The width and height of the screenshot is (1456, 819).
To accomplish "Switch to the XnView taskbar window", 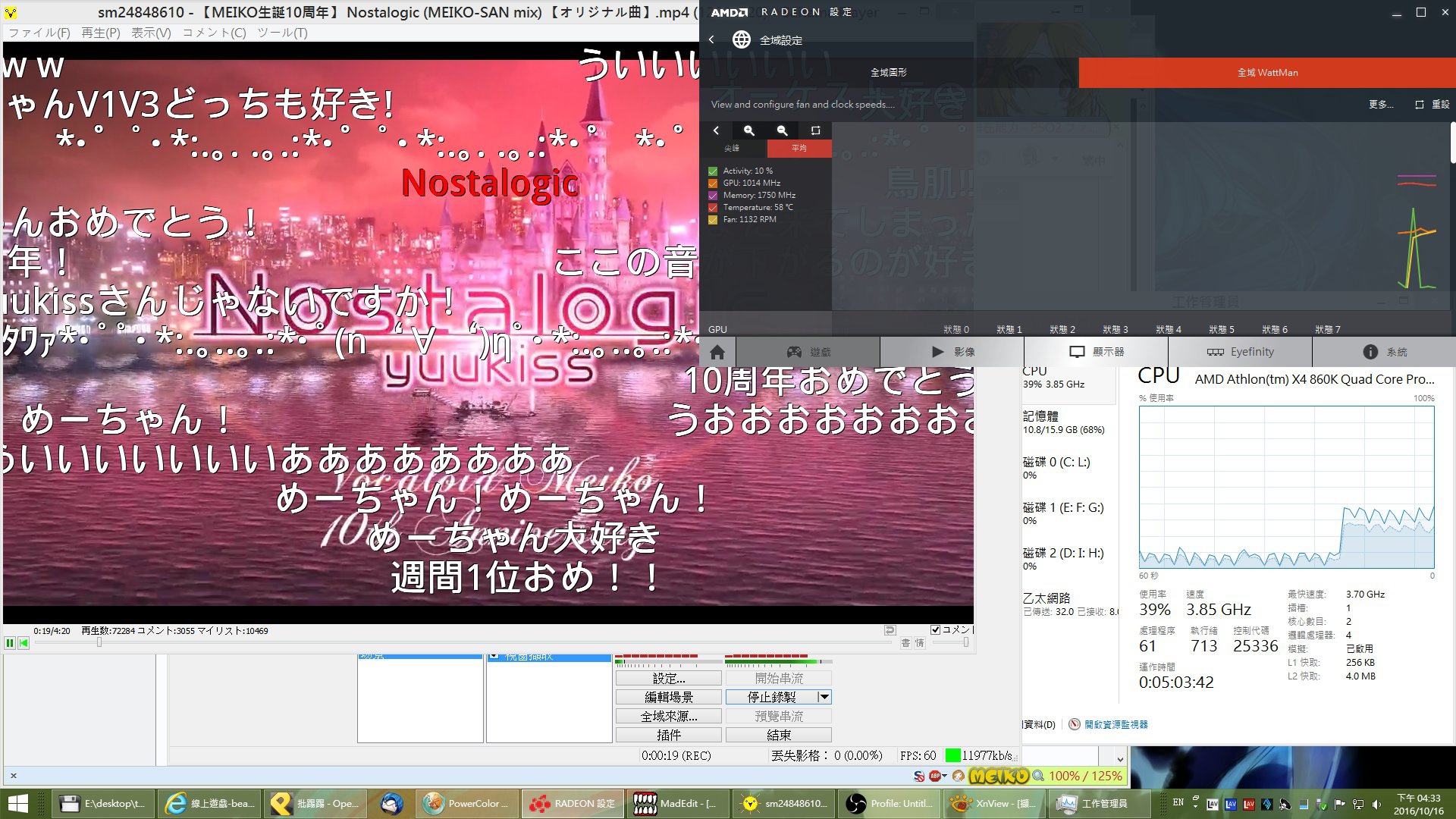I will (994, 804).
